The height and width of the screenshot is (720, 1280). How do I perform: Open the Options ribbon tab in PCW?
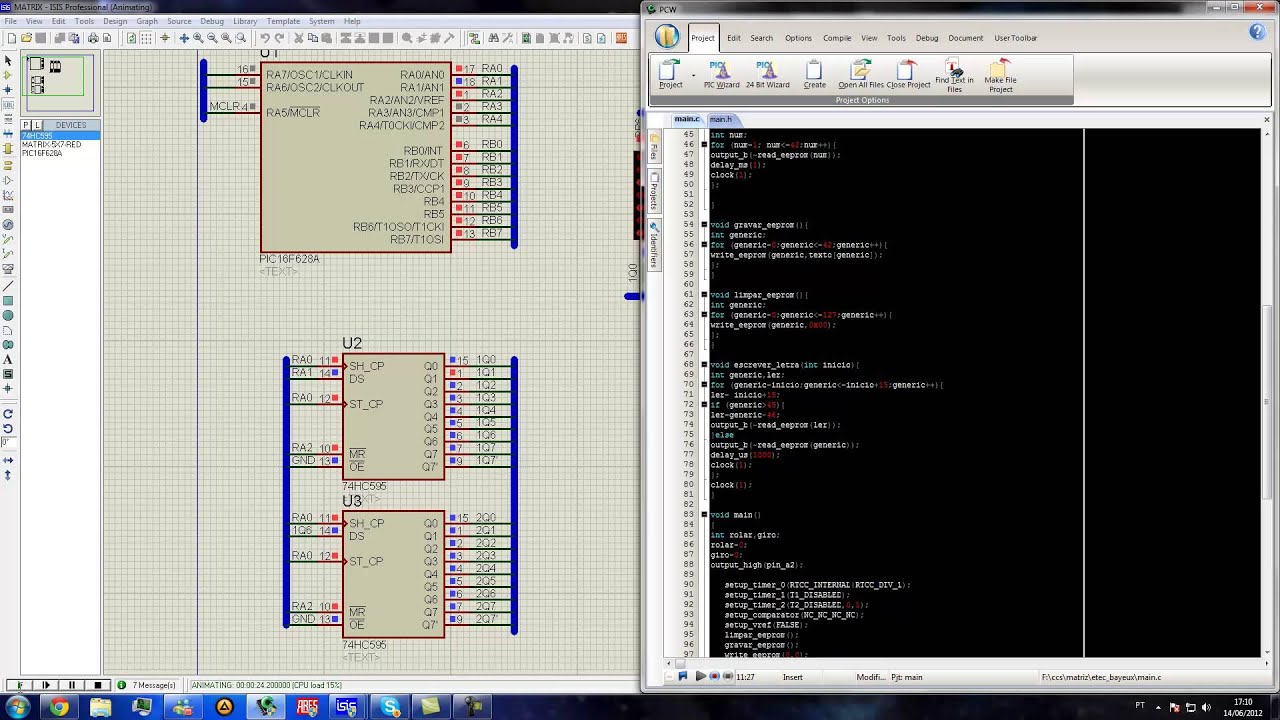[x=798, y=38]
